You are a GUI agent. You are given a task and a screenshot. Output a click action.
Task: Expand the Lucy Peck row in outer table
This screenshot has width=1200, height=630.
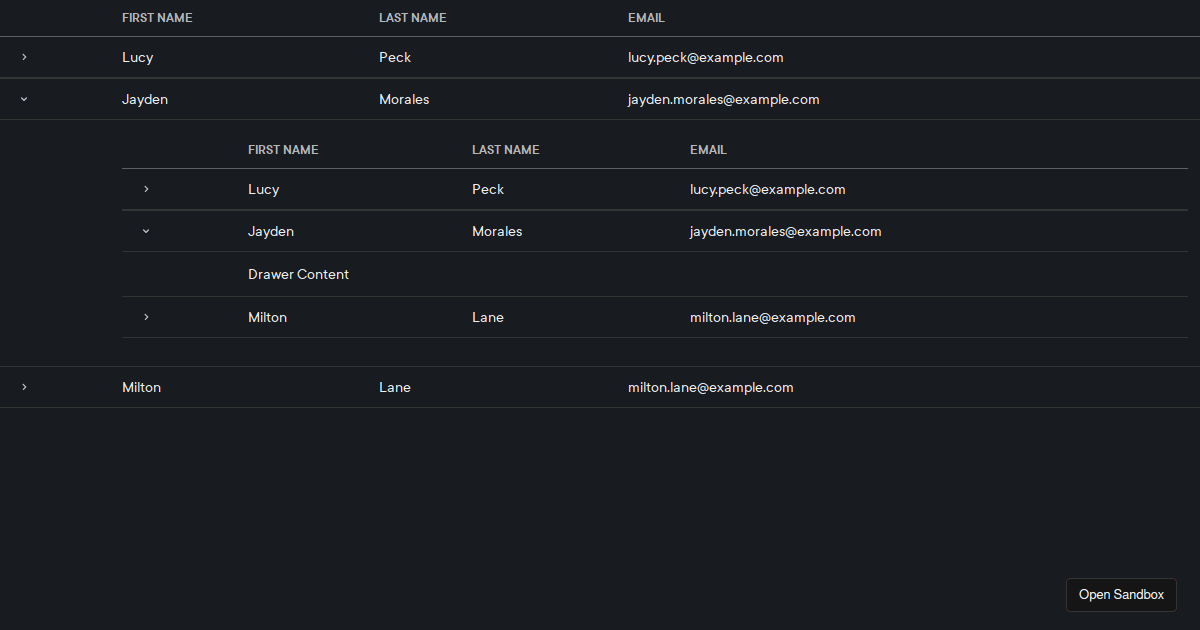(x=23, y=57)
